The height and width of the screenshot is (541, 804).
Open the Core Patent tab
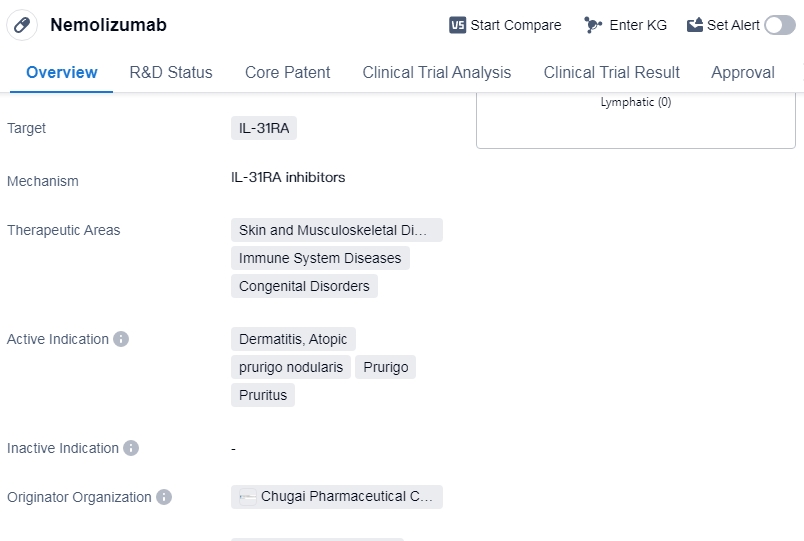(287, 72)
